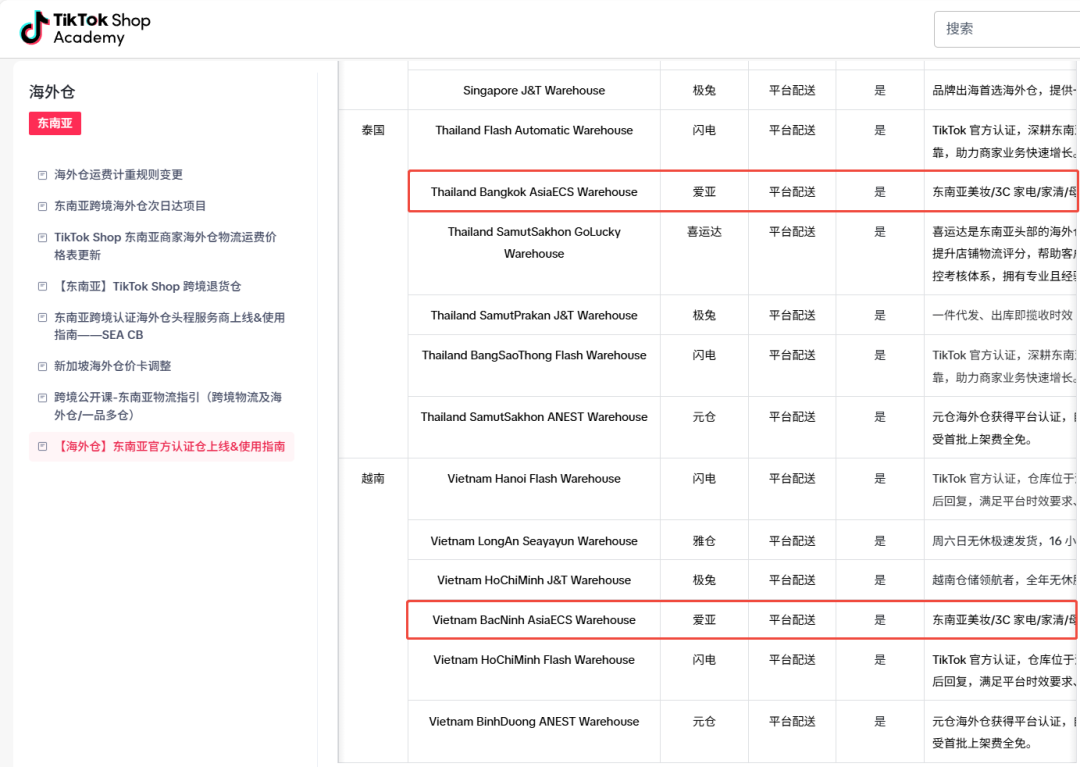
Task: Open 东南亚跨境海外仓次日达项目 article
Action: pyautogui.click(x=130, y=206)
